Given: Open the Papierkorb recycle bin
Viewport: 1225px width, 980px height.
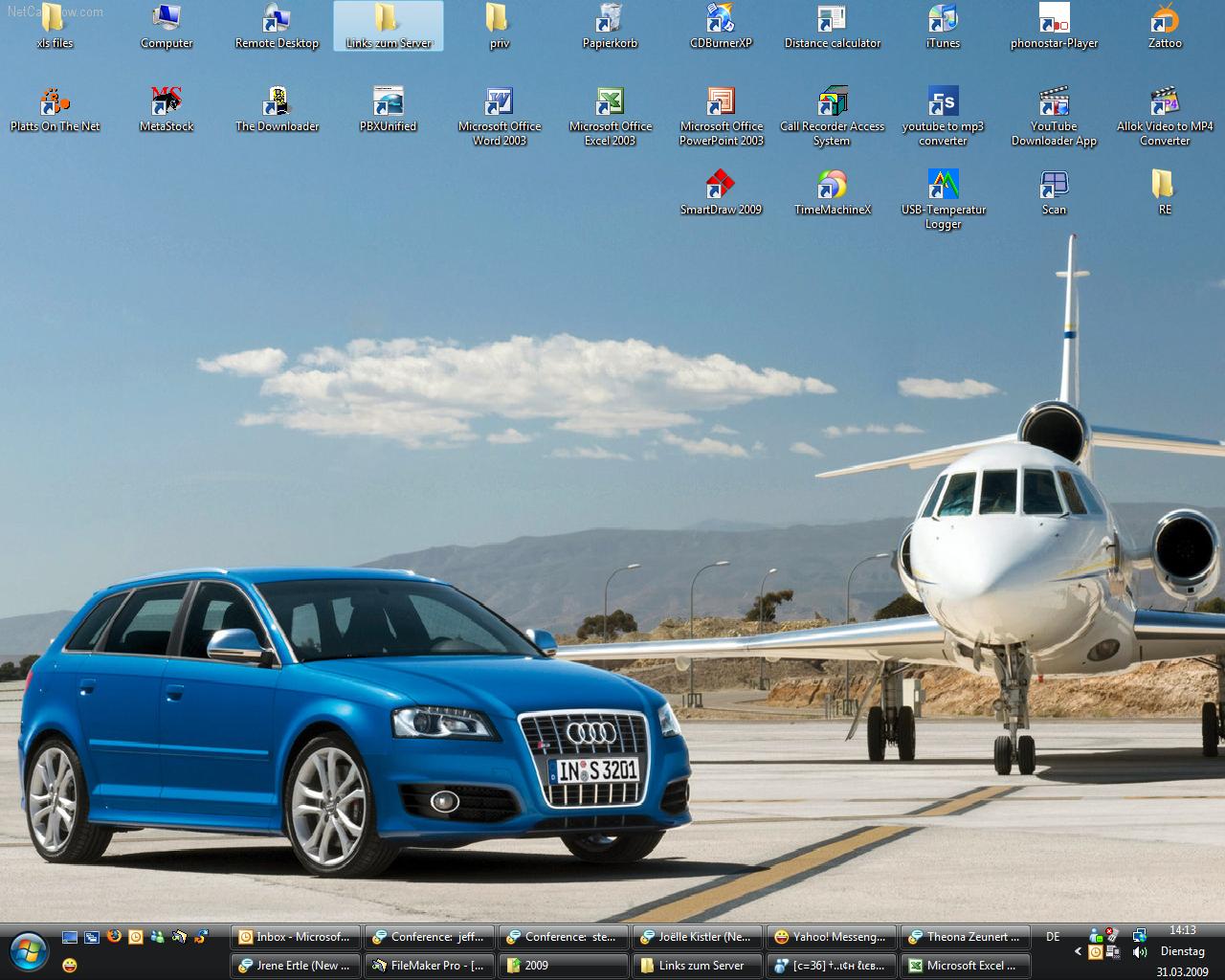Looking at the screenshot, I should pyautogui.click(x=610, y=20).
